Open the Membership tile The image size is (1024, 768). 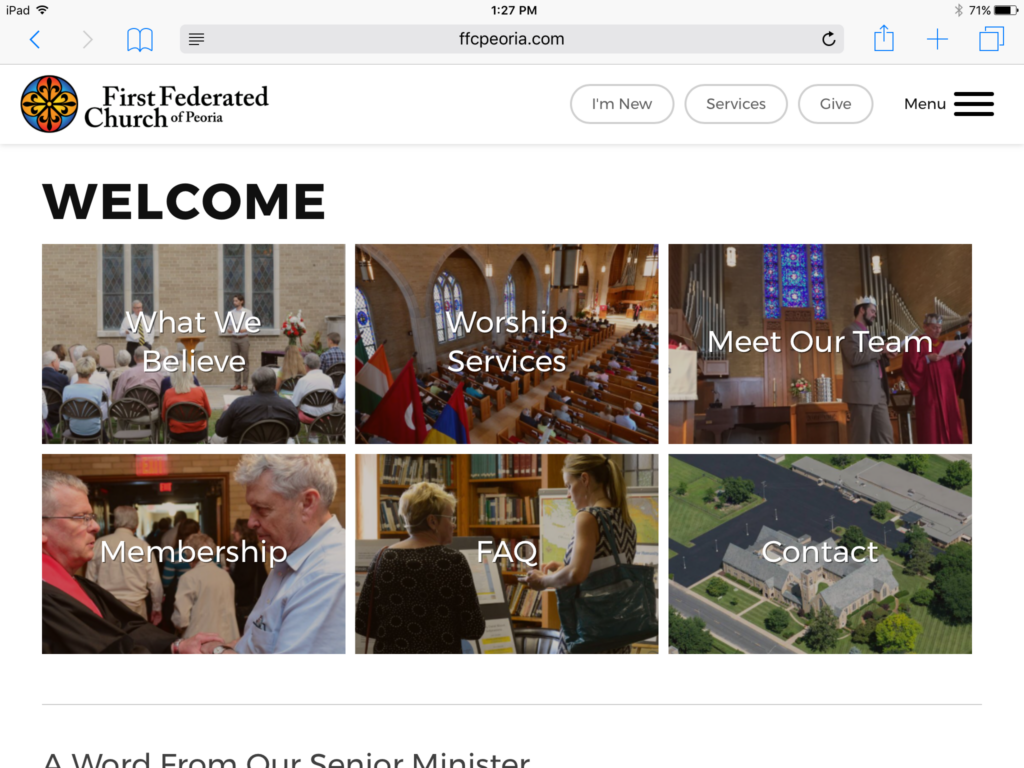click(x=193, y=554)
